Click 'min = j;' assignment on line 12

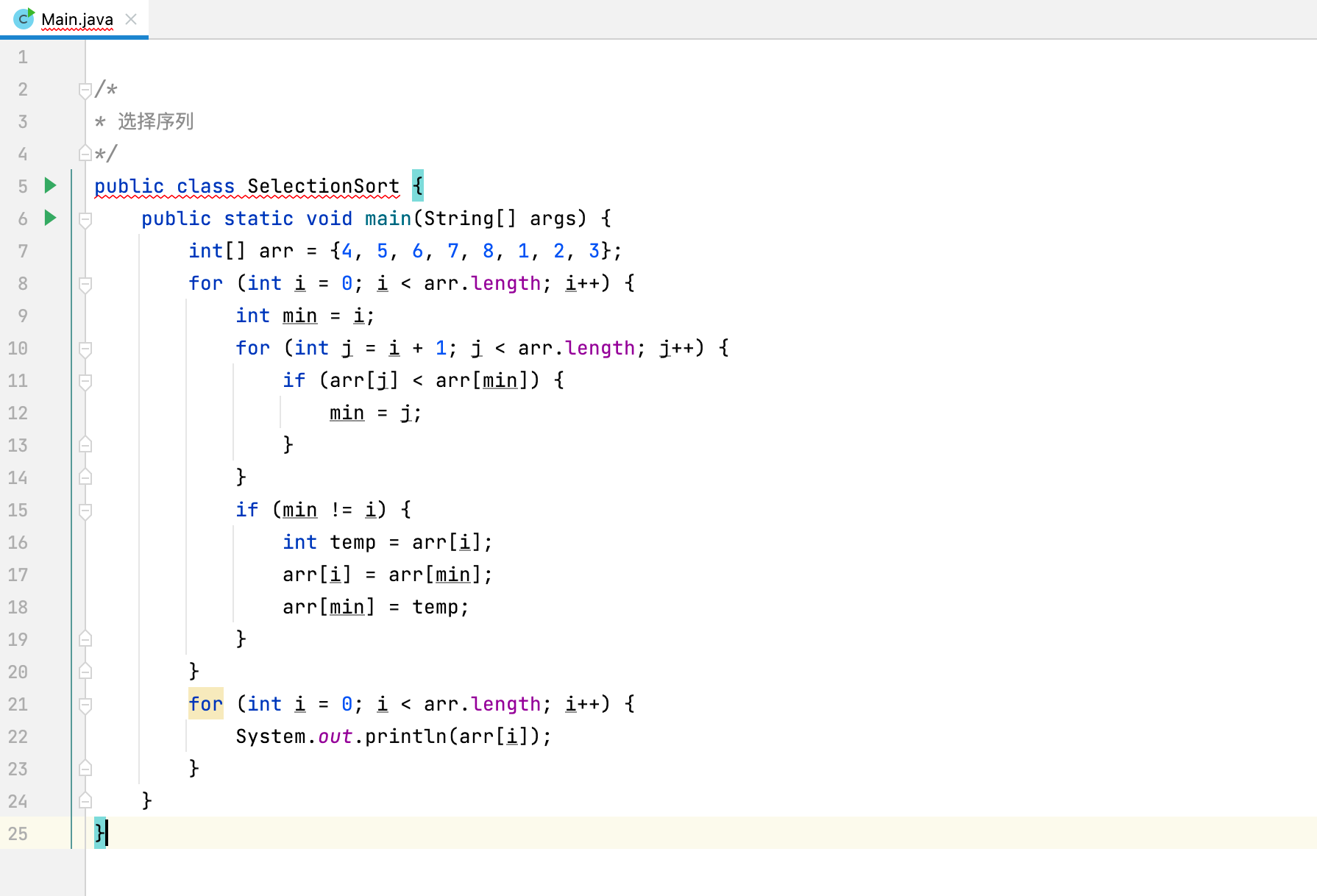pyautogui.click(x=375, y=413)
